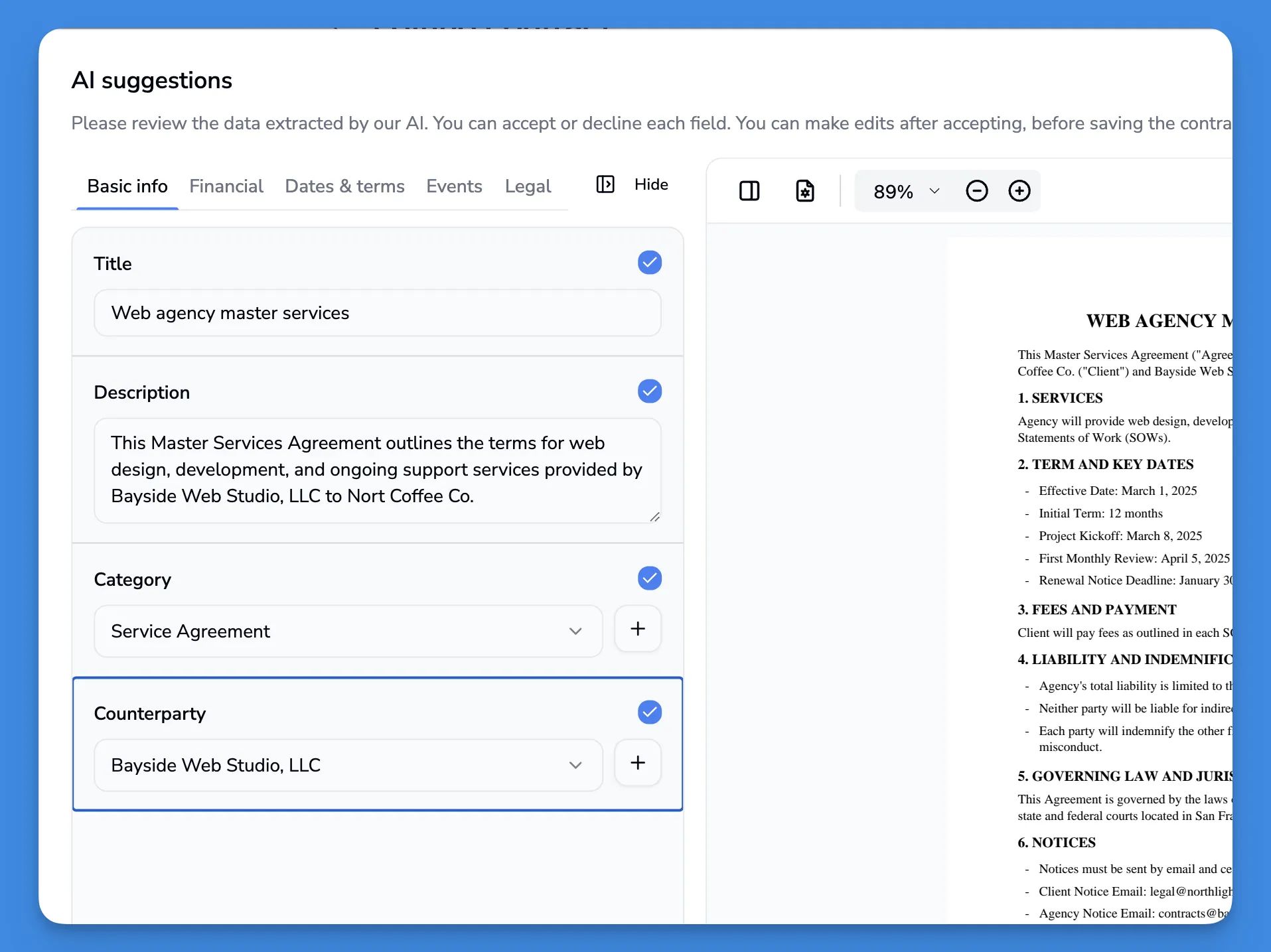
Task: Expand the Bayside Web Studio counterparty dropdown
Action: click(x=575, y=765)
